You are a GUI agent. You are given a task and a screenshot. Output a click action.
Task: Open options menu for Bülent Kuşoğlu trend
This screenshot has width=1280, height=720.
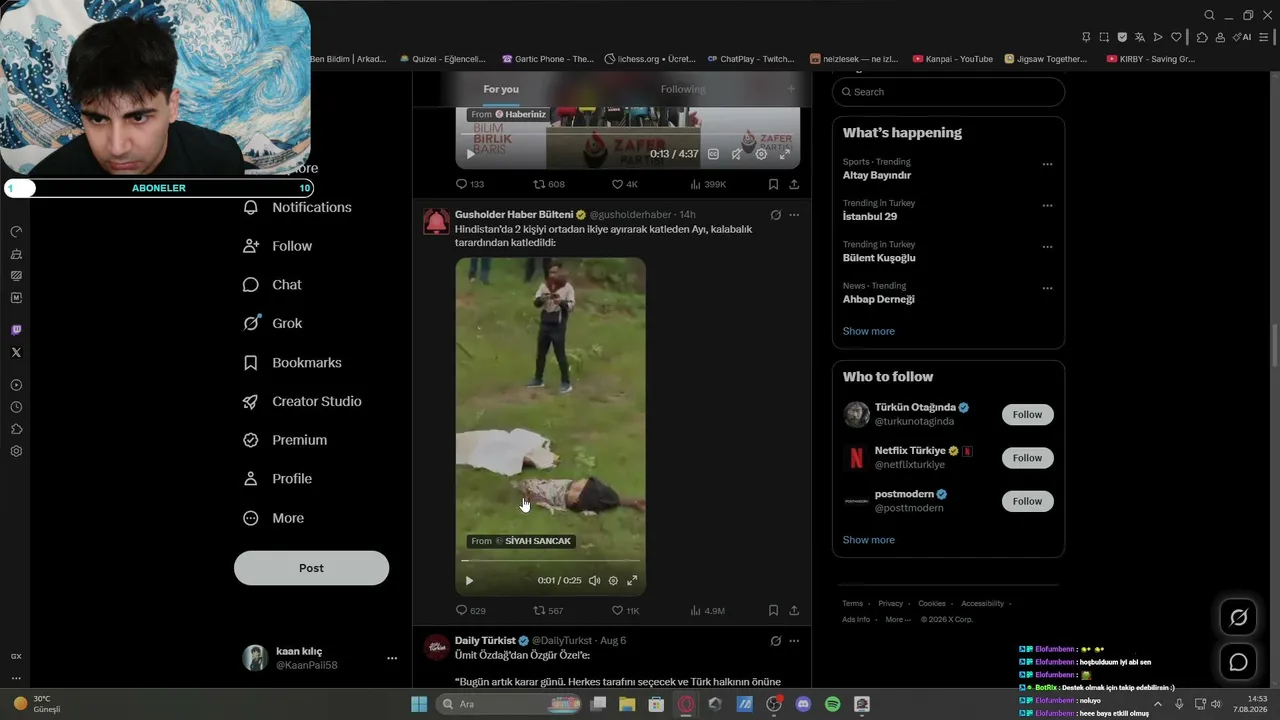[x=1047, y=246]
